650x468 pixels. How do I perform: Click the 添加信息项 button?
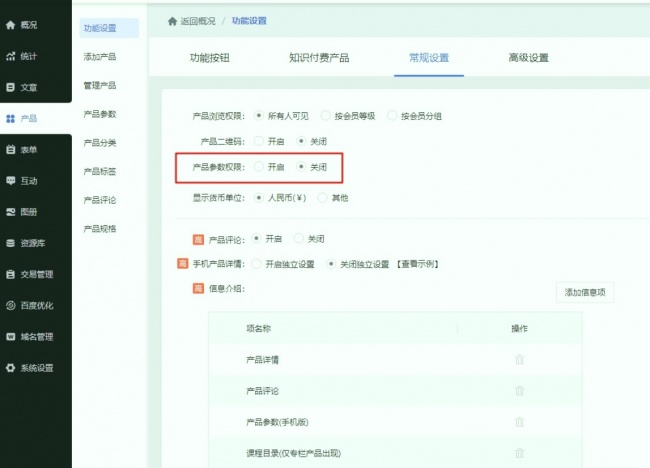tap(585, 293)
